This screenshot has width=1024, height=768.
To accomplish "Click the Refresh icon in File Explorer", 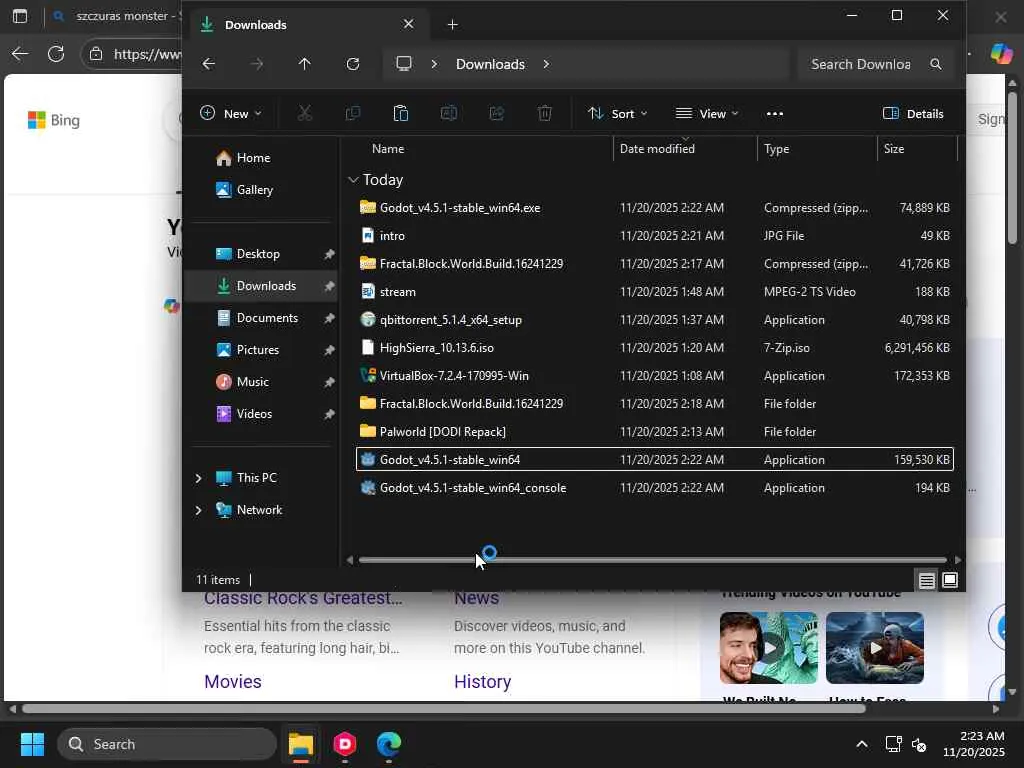I will tap(353, 64).
